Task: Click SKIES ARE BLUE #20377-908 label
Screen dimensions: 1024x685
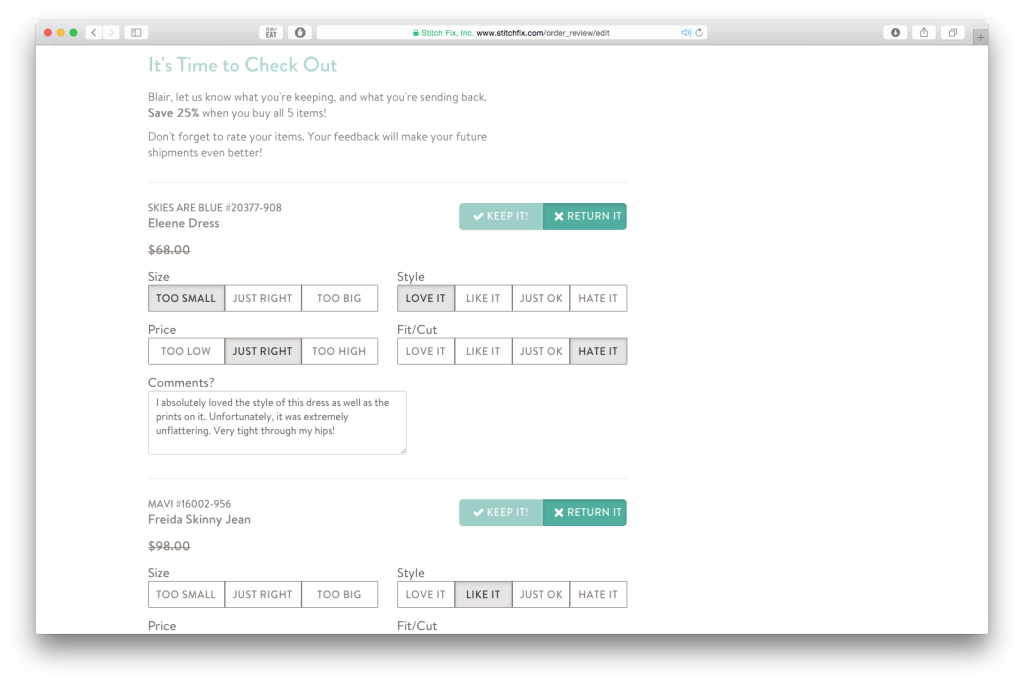Action: pyautogui.click(x=215, y=208)
